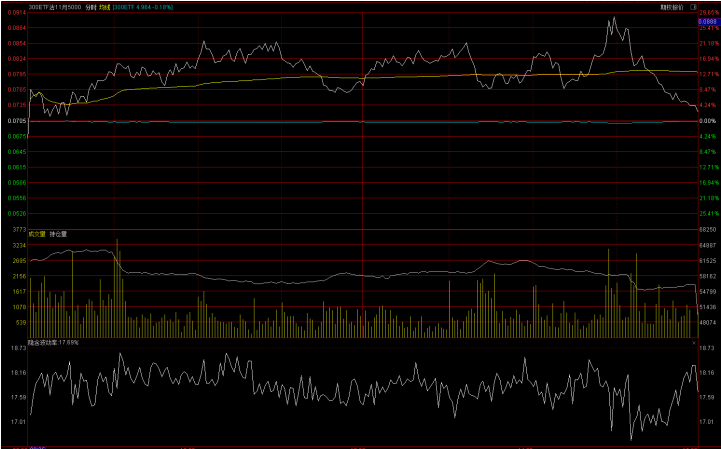Click the blue highlighted 0.0888 price marker
This screenshot has width=721, height=449.
pos(707,21)
